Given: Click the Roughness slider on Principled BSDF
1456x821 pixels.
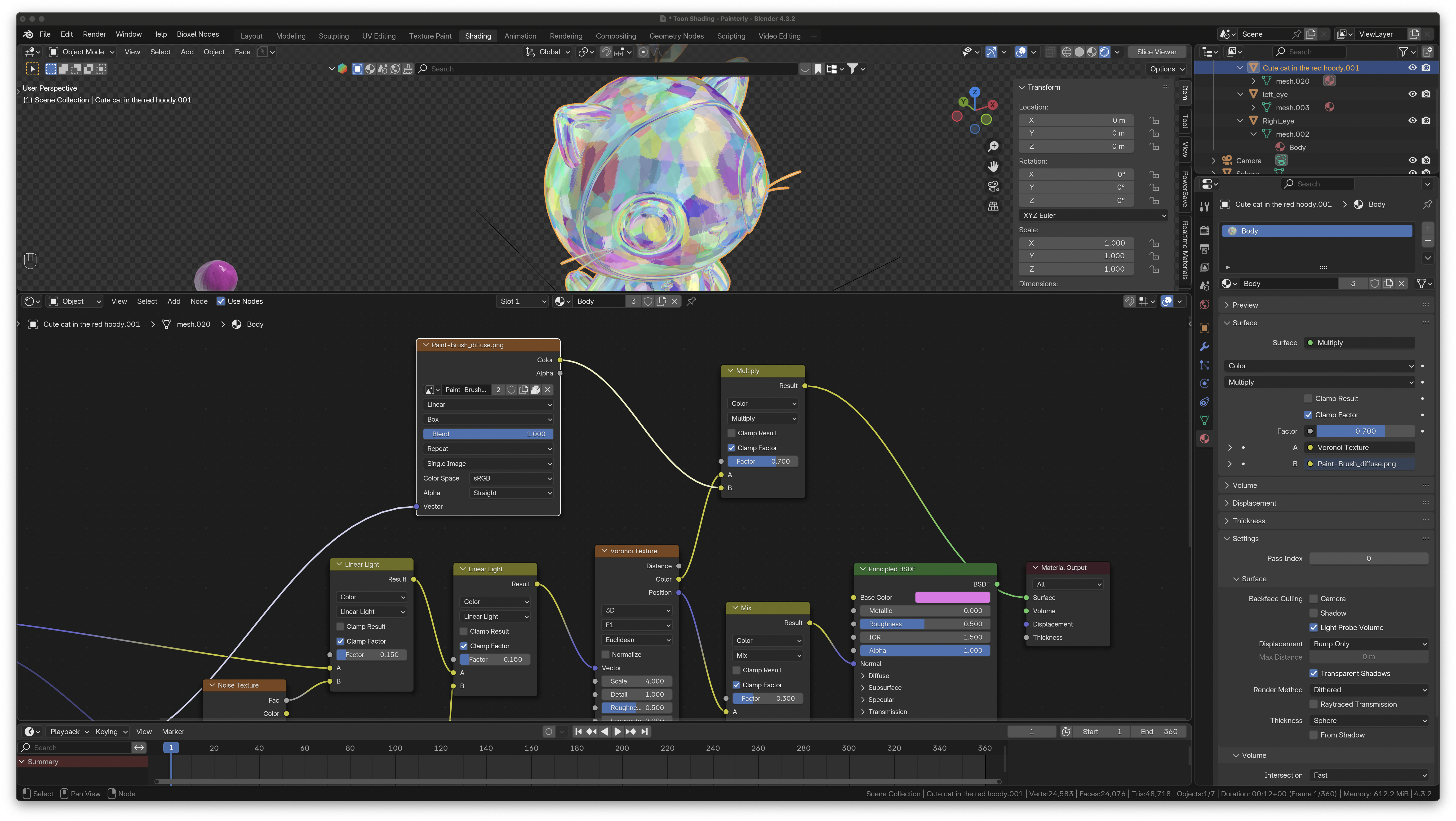Looking at the screenshot, I should pyautogui.click(x=925, y=624).
